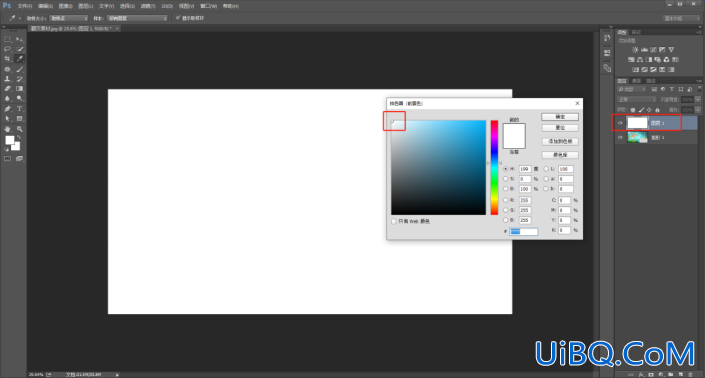The image size is (705, 378).
Task: Add a Hue/Saturation adjustment
Action: coord(631,60)
